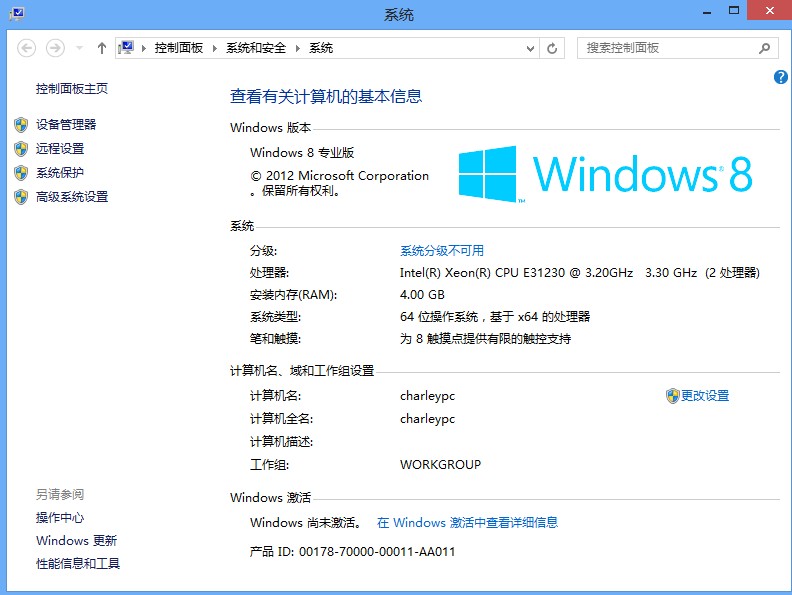Open 高级系统设置 from sidebar

coord(72,196)
